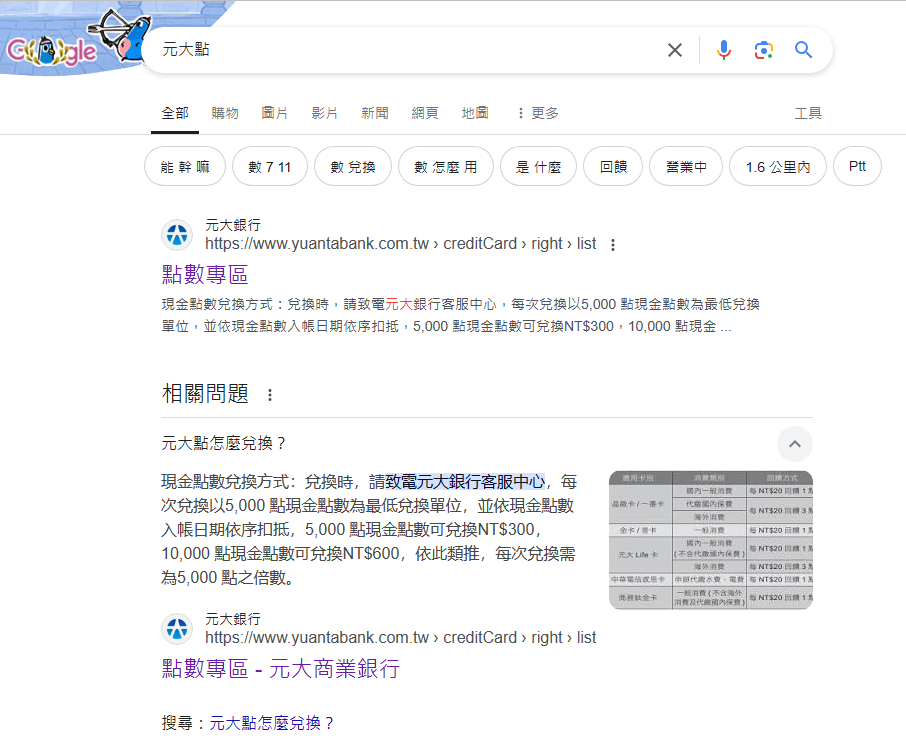The width and height of the screenshot is (906, 746).
Task: Open 點數專區 - 元大商業銀行 link
Action: tap(280, 668)
